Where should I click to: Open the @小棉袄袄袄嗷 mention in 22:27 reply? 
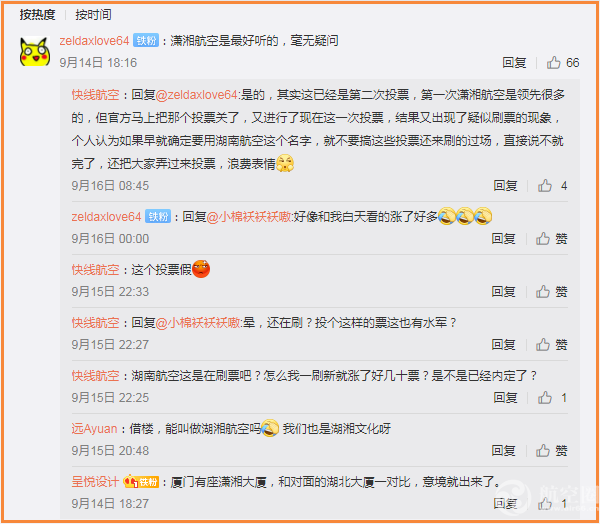[198, 323]
